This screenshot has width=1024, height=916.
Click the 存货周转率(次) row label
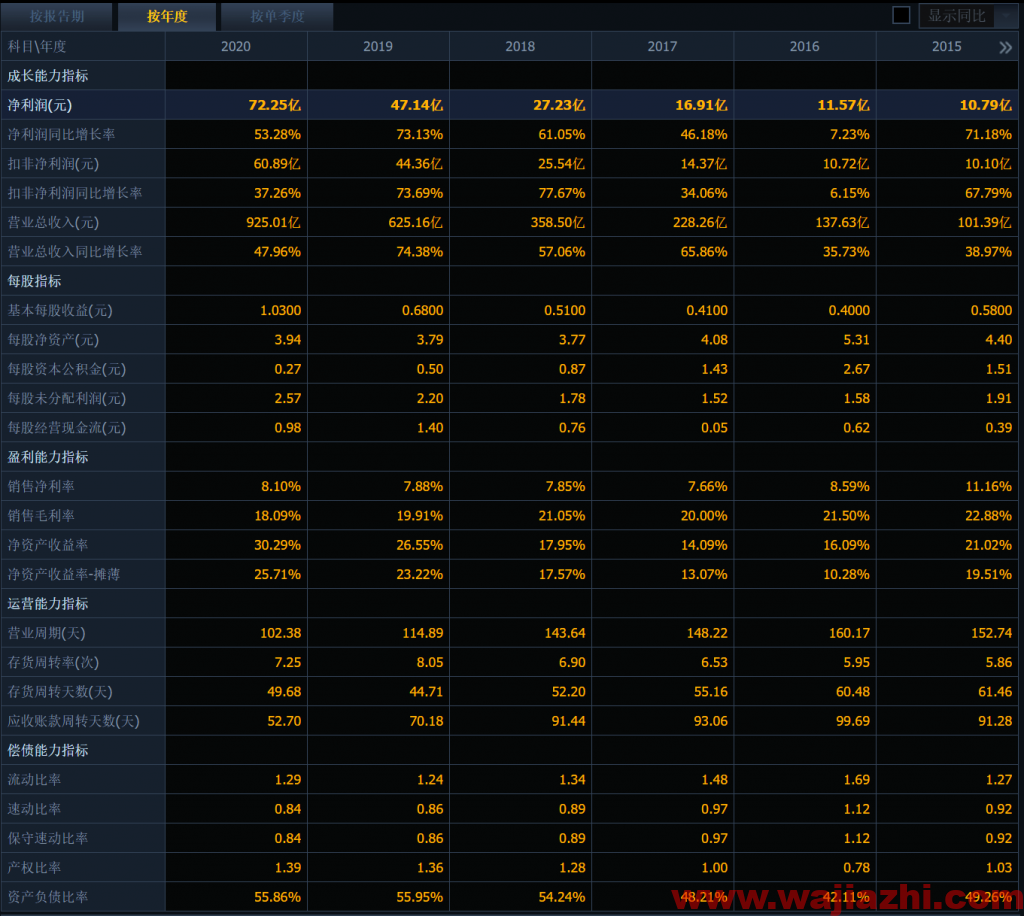[53, 663]
